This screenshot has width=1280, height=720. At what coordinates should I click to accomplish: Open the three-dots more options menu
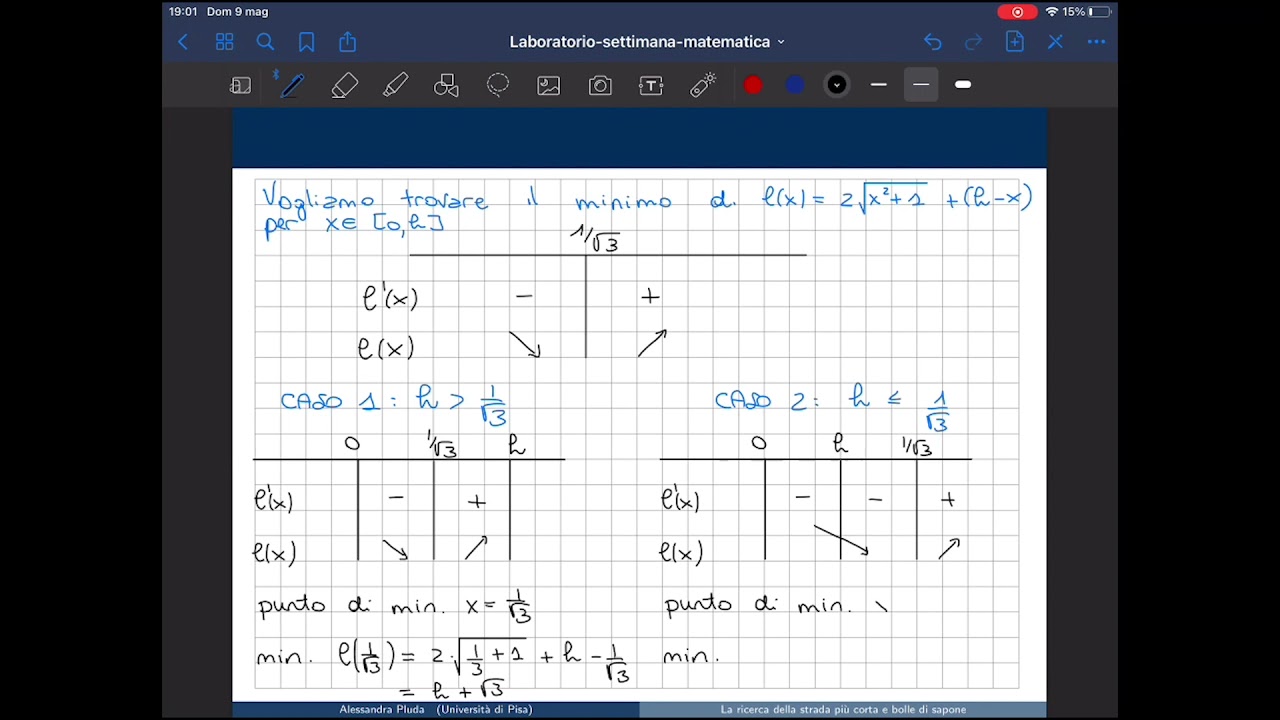(x=1096, y=42)
